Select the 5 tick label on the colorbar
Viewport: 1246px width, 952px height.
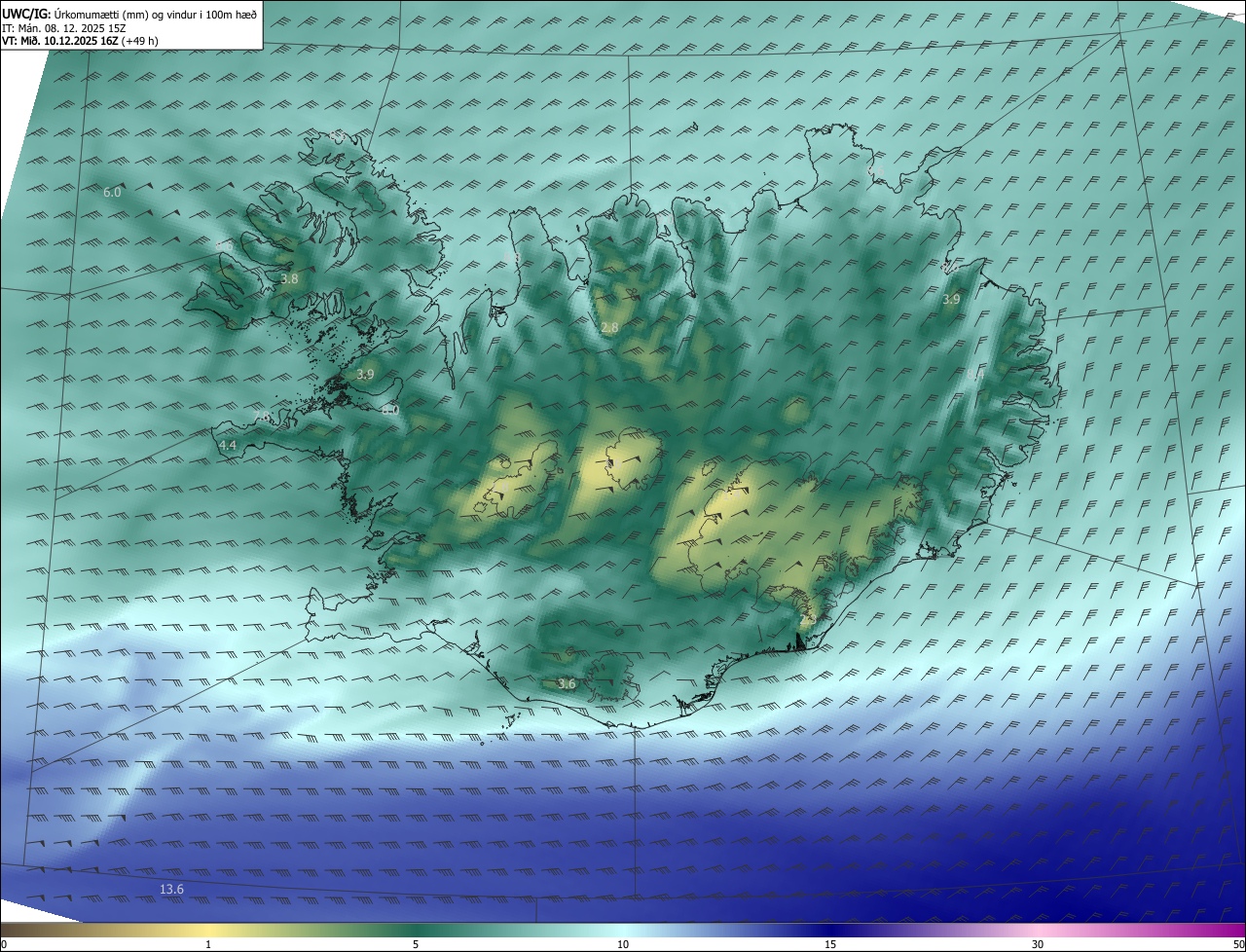[x=416, y=944]
